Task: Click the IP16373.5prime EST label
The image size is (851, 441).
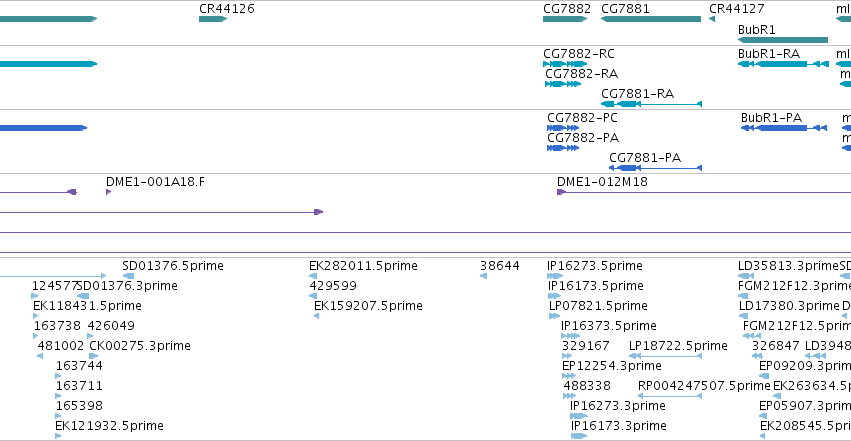Action: point(609,326)
